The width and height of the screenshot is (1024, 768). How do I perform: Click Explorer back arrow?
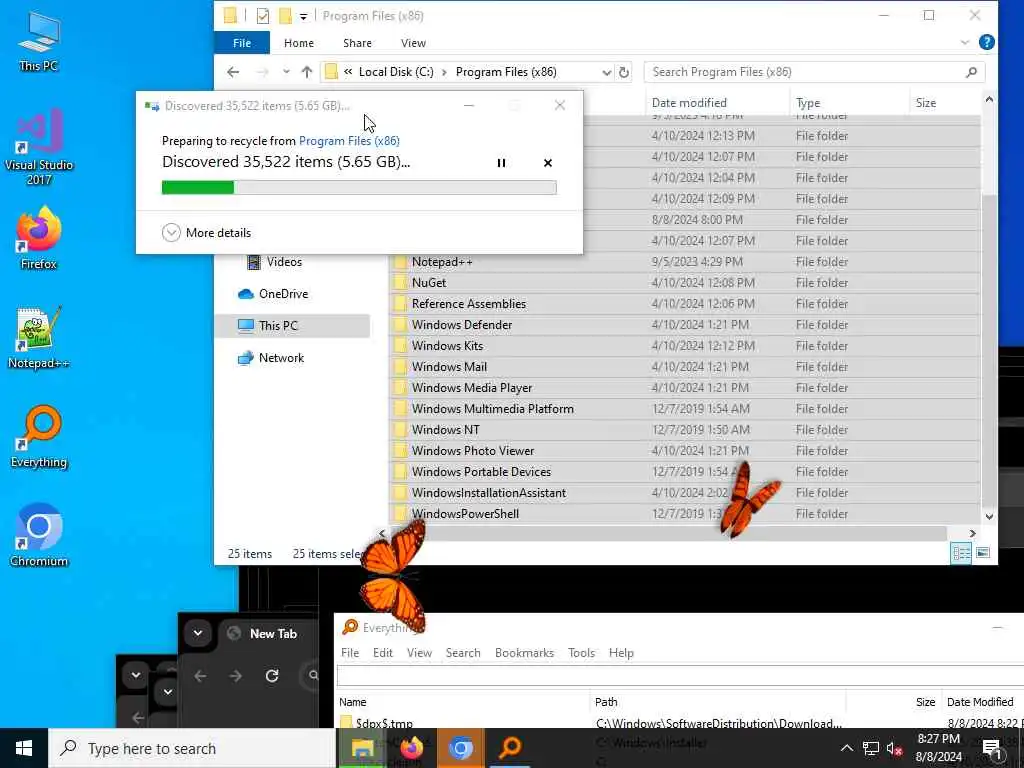click(x=233, y=72)
